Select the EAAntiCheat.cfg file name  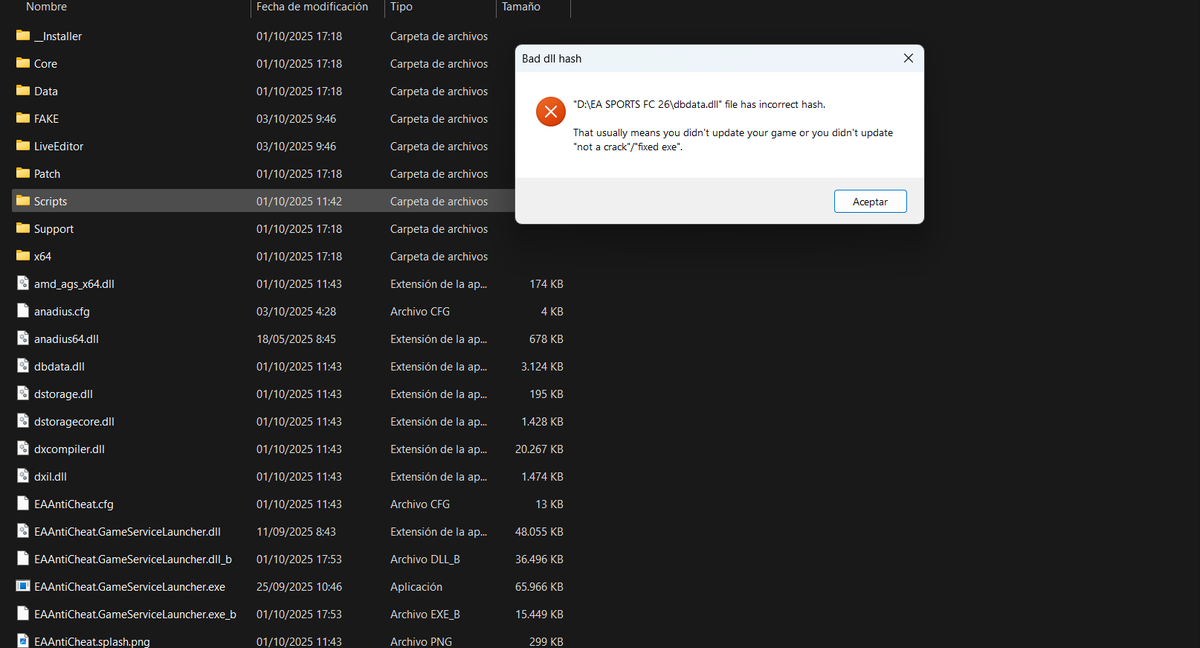pos(74,504)
